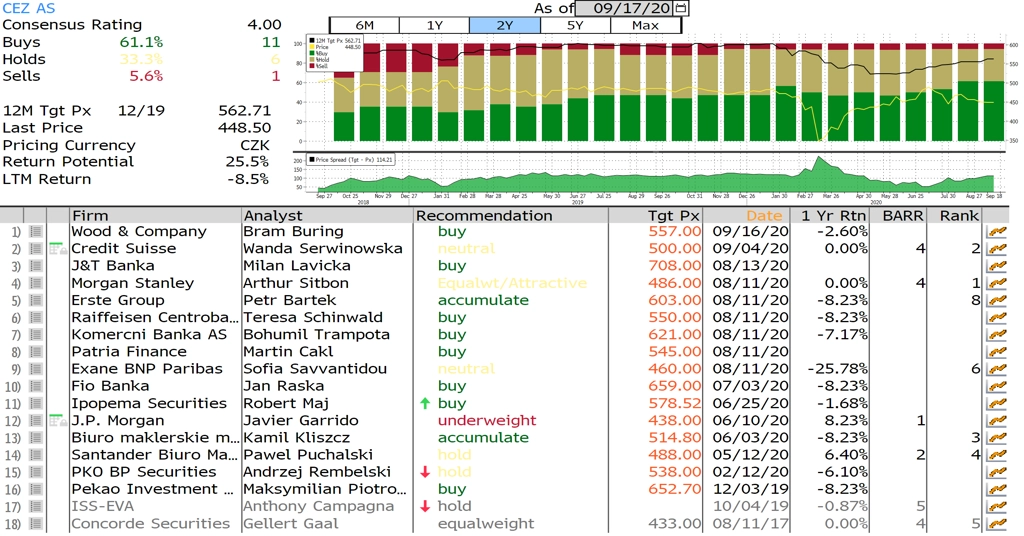
Task: Select the Max chart range tab
Action: (645, 25)
